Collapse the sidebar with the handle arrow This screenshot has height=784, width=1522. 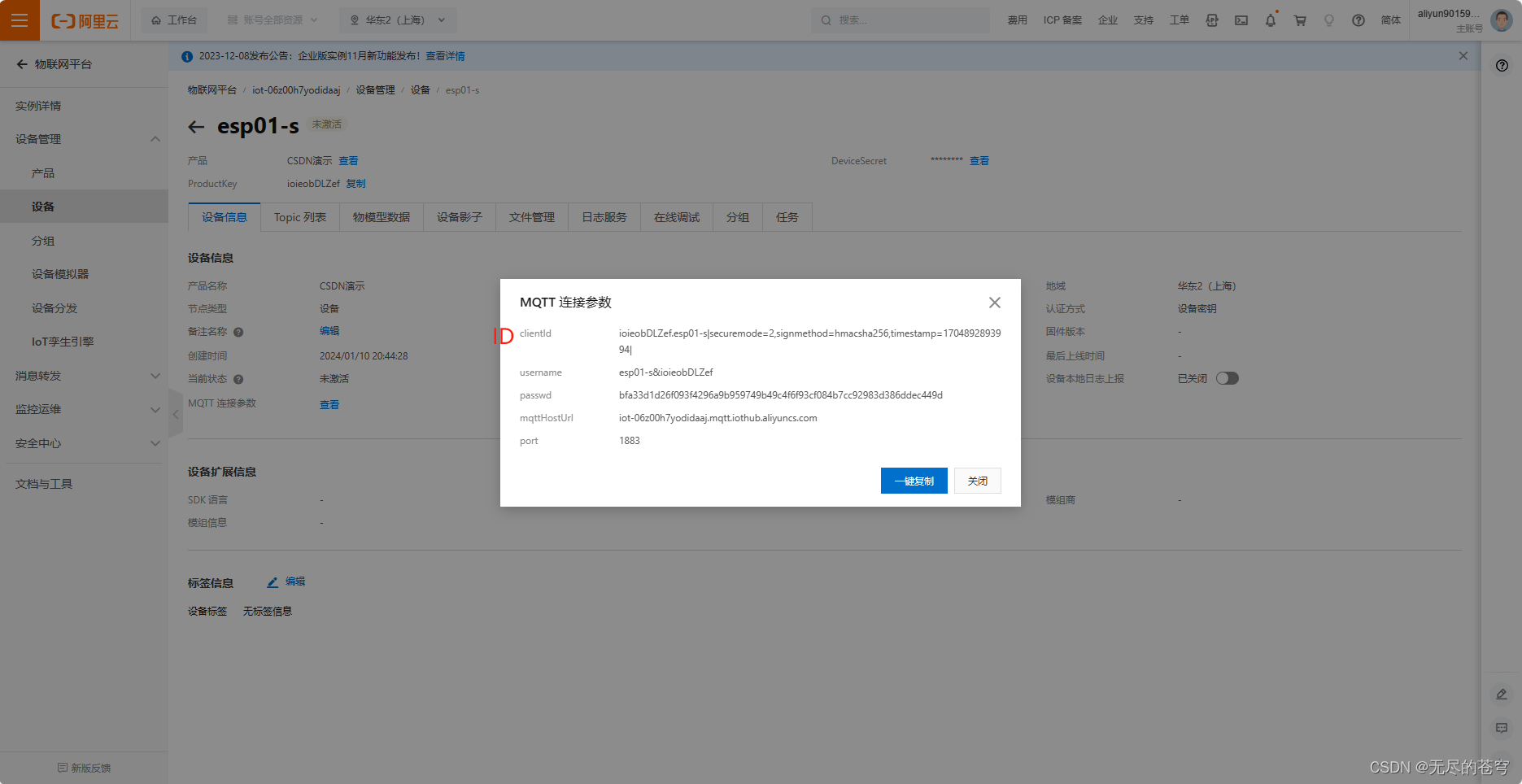pyautogui.click(x=175, y=414)
